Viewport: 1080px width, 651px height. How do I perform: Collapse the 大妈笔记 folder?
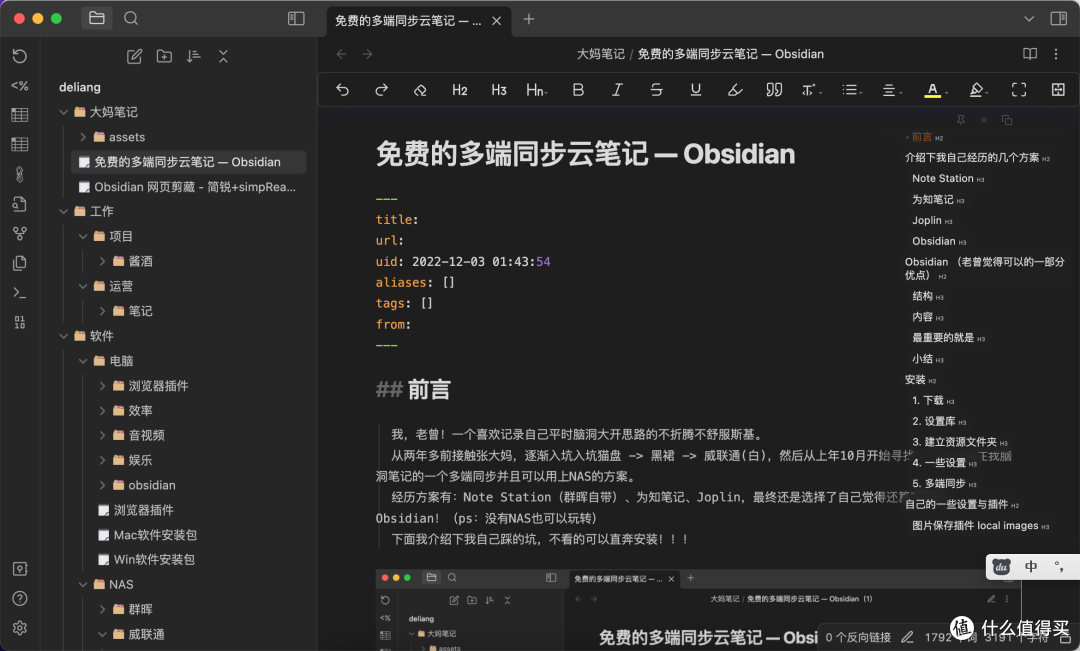click(63, 112)
